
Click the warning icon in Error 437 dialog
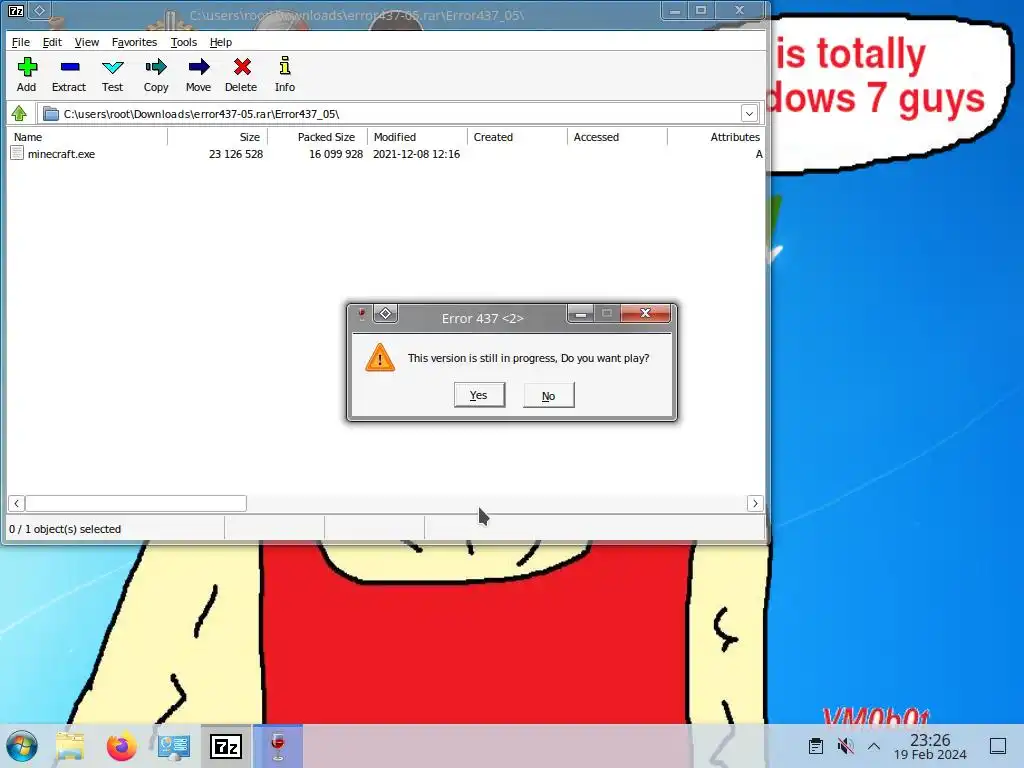(380, 358)
